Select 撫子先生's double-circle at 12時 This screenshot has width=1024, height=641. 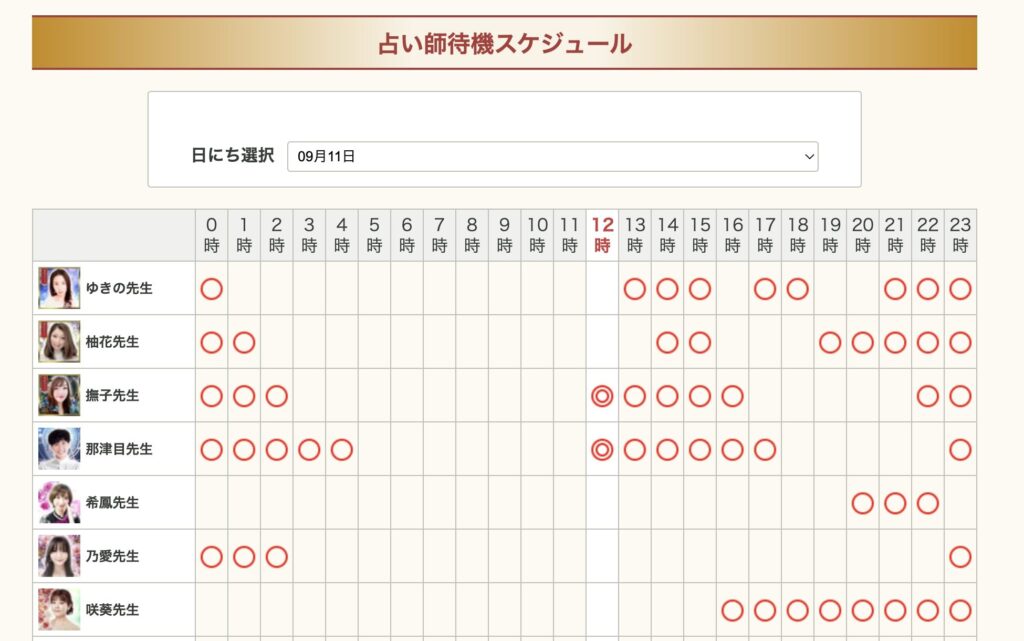(x=602, y=396)
